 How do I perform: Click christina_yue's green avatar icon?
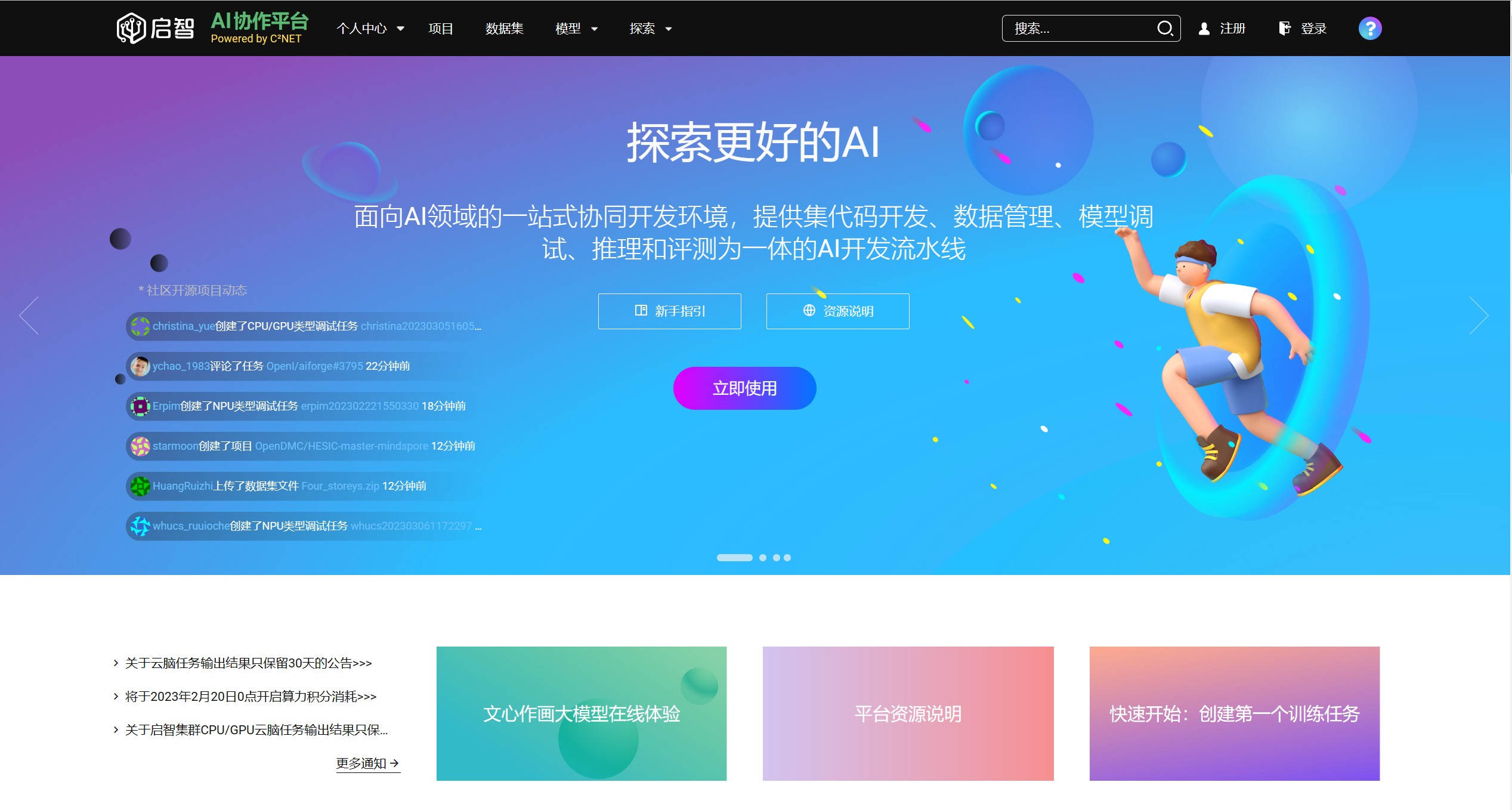point(140,326)
